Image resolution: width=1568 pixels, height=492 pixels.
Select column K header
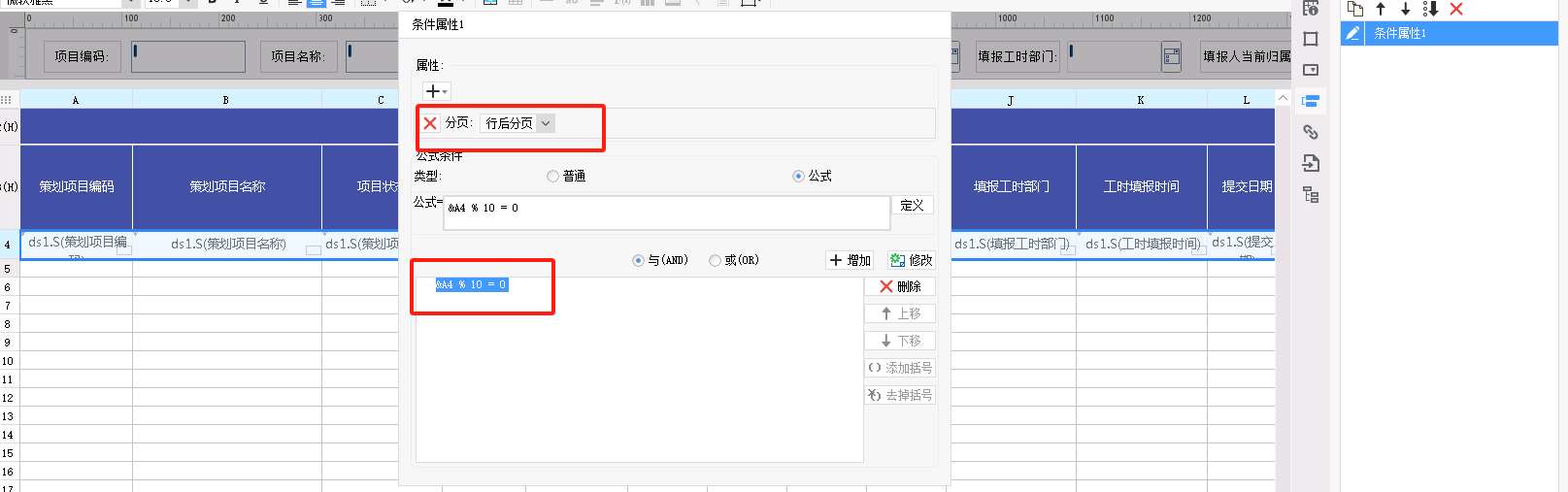pyautogui.click(x=1141, y=99)
